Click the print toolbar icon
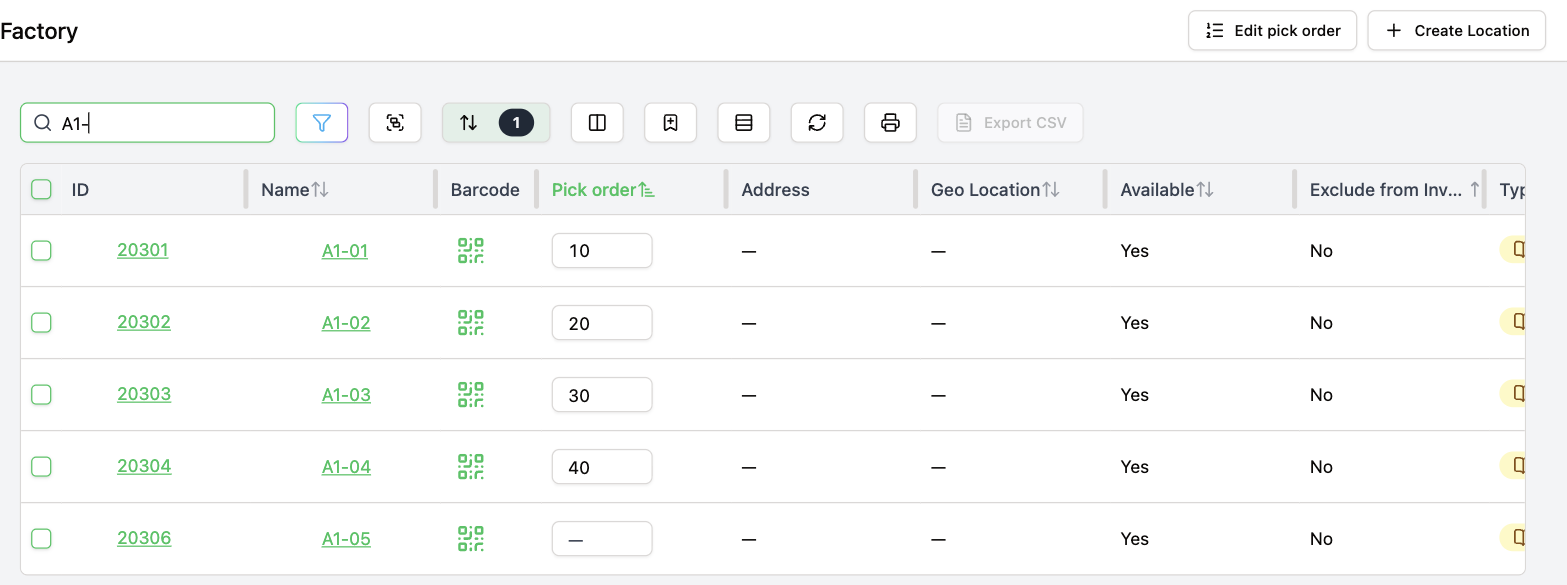Image resolution: width=1567 pixels, height=585 pixels. [890, 123]
